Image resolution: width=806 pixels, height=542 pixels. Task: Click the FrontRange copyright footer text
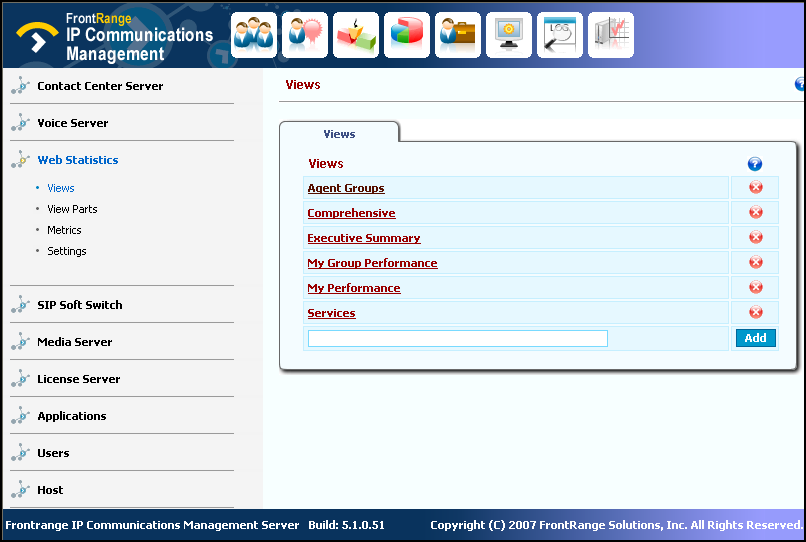click(616, 525)
